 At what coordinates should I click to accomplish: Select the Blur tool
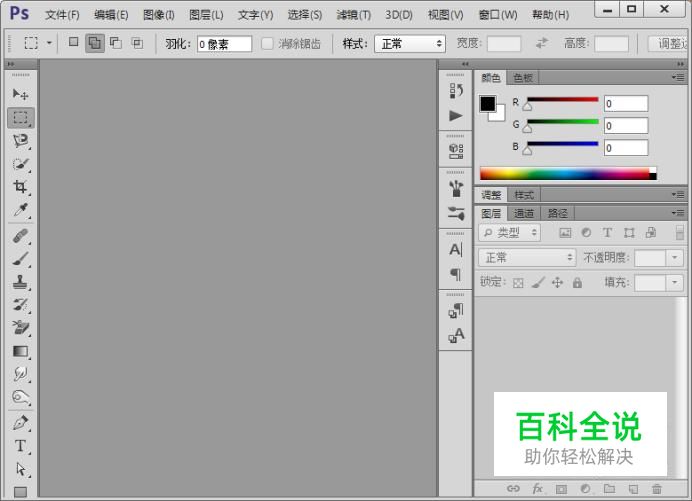click(x=20, y=374)
